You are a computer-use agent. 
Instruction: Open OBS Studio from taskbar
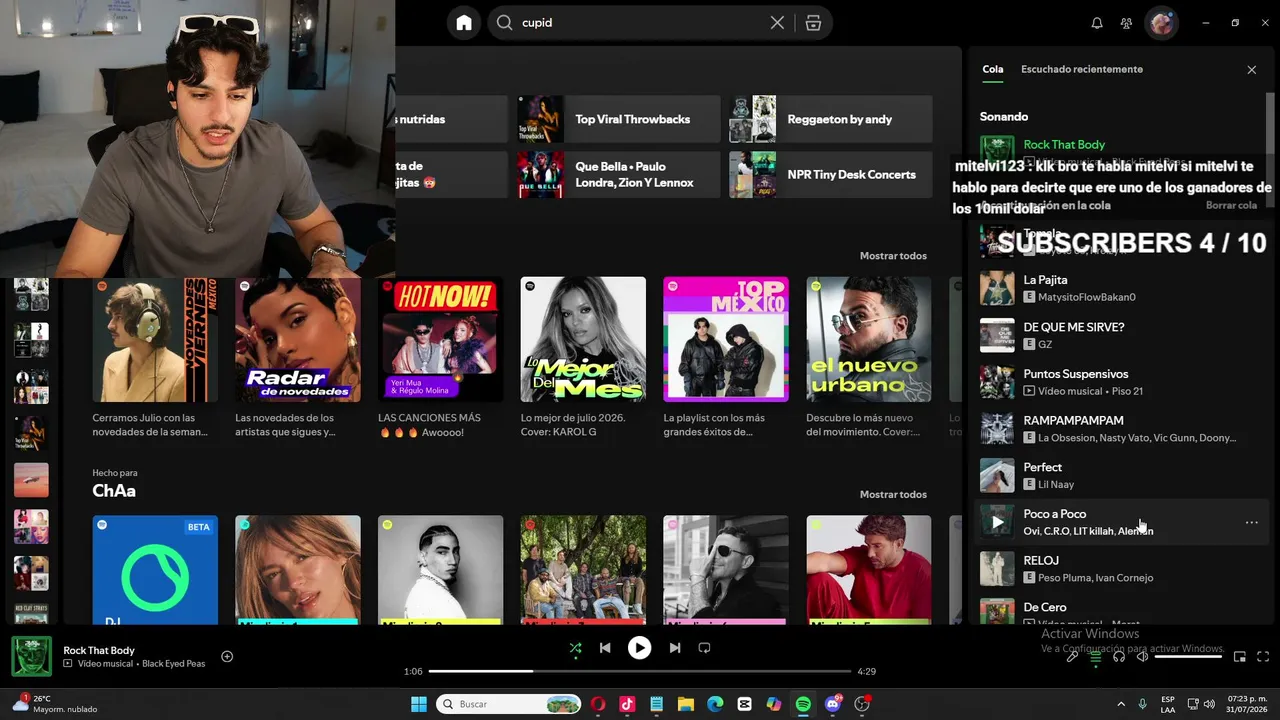coord(862,704)
